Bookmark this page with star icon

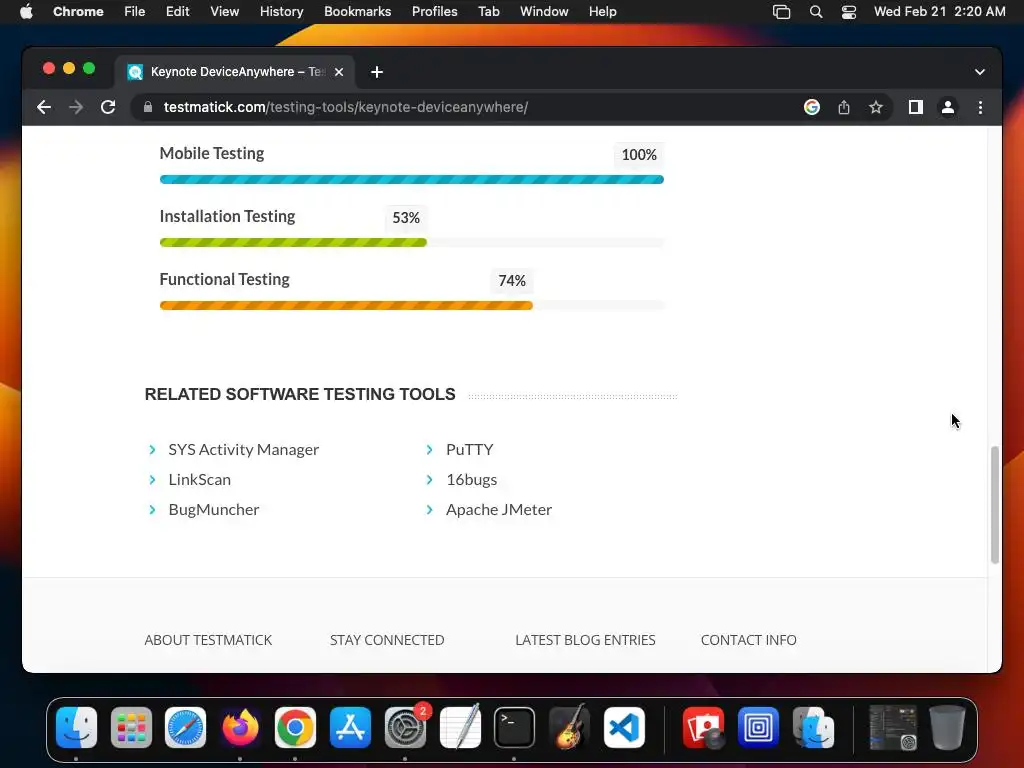[x=876, y=107]
